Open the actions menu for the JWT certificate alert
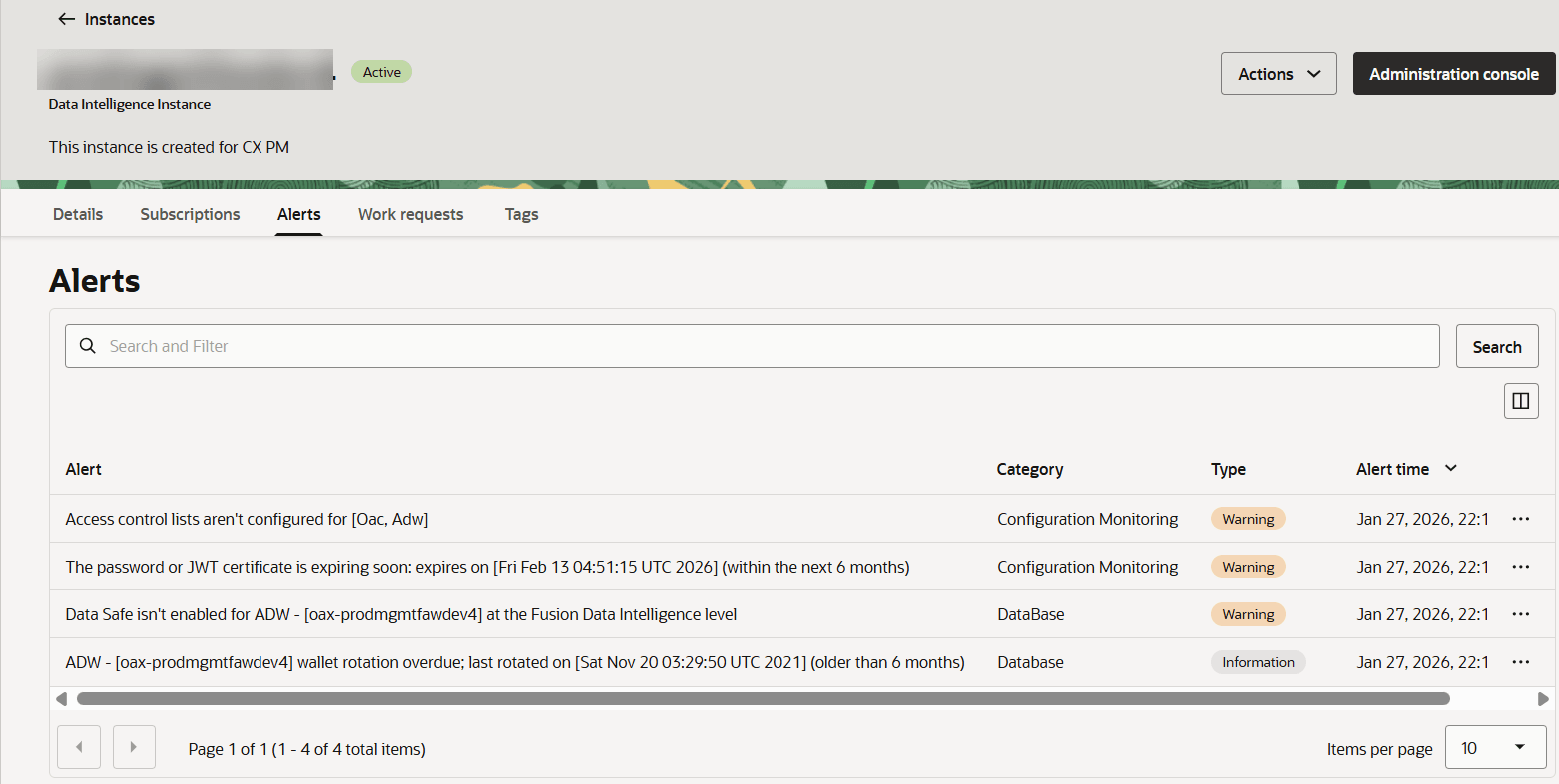This screenshot has width=1559, height=784. [x=1521, y=566]
